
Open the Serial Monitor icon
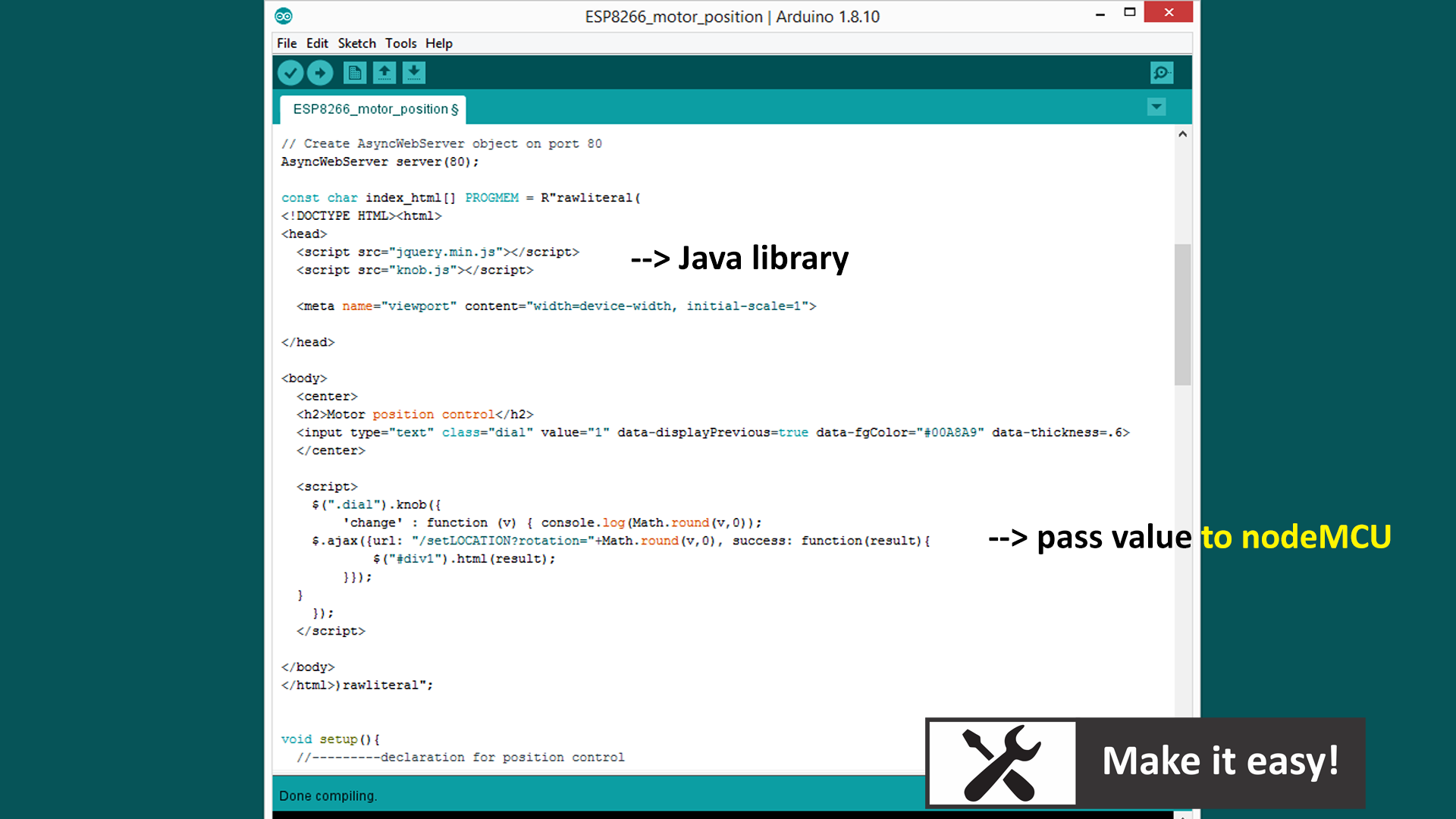[x=1161, y=73]
